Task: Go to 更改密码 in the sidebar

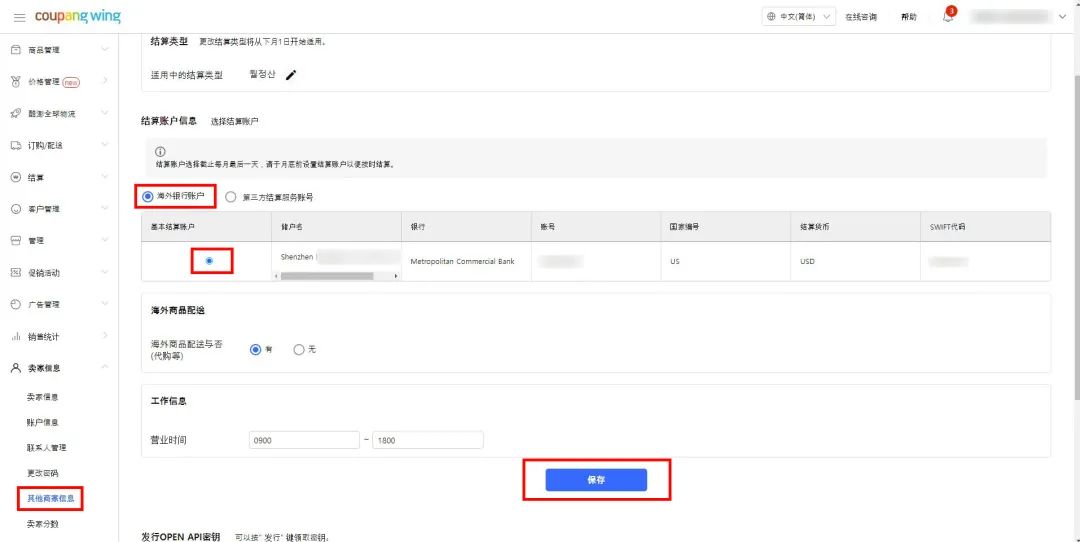Action: [x=42, y=472]
